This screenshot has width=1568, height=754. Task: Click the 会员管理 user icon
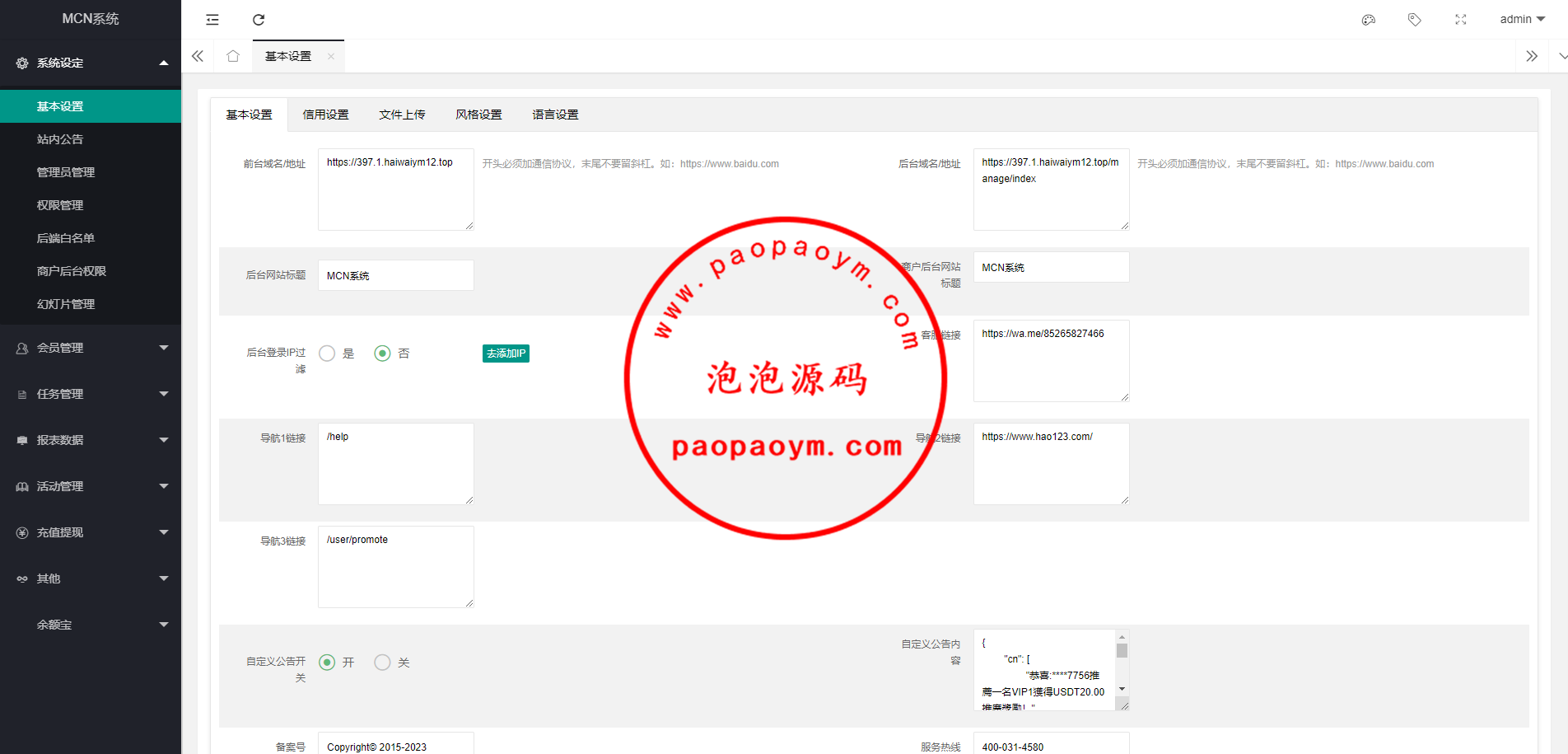pos(22,349)
